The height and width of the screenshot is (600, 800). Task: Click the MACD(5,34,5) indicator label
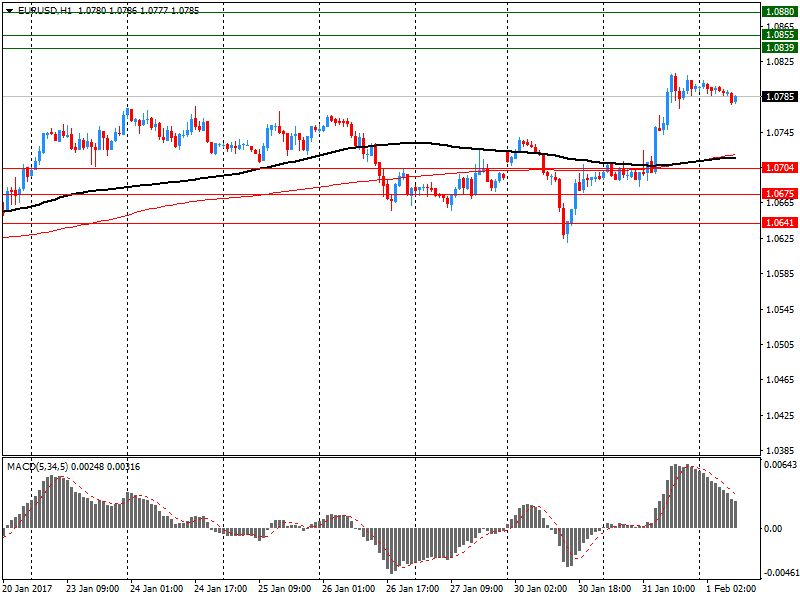point(38,467)
